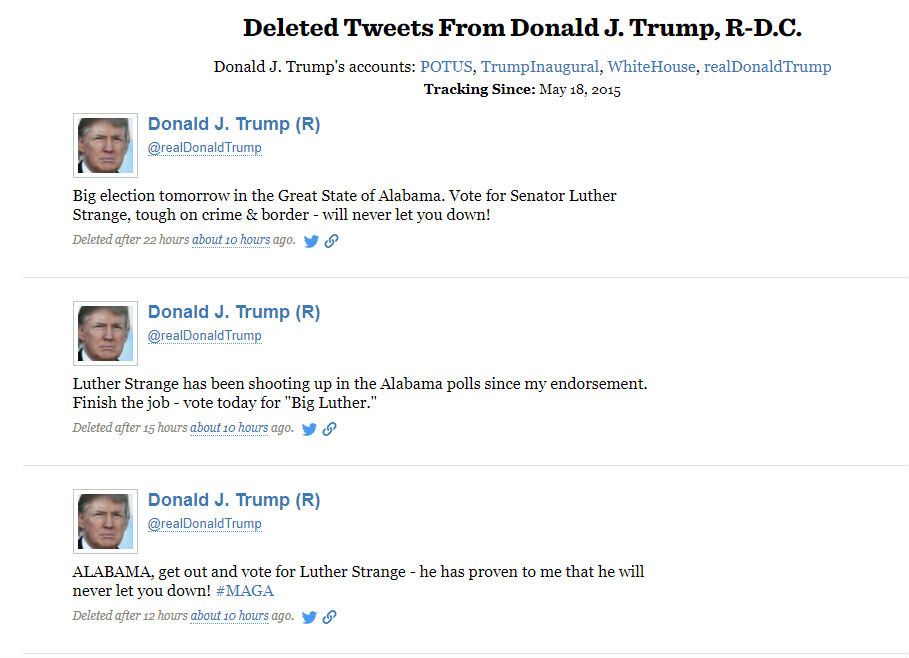Click the Twitter bird icon on the first tweet
909x658 pixels.
pyautogui.click(x=310, y=240)
